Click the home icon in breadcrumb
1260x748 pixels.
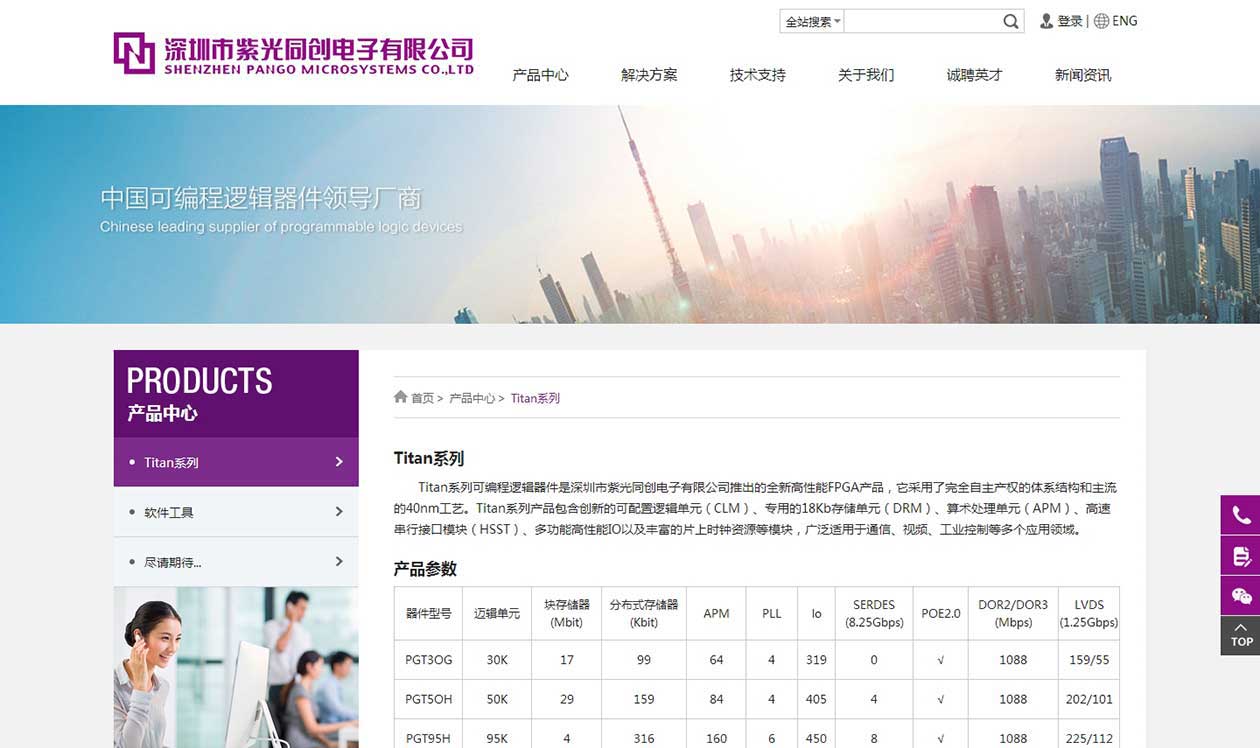400,397
